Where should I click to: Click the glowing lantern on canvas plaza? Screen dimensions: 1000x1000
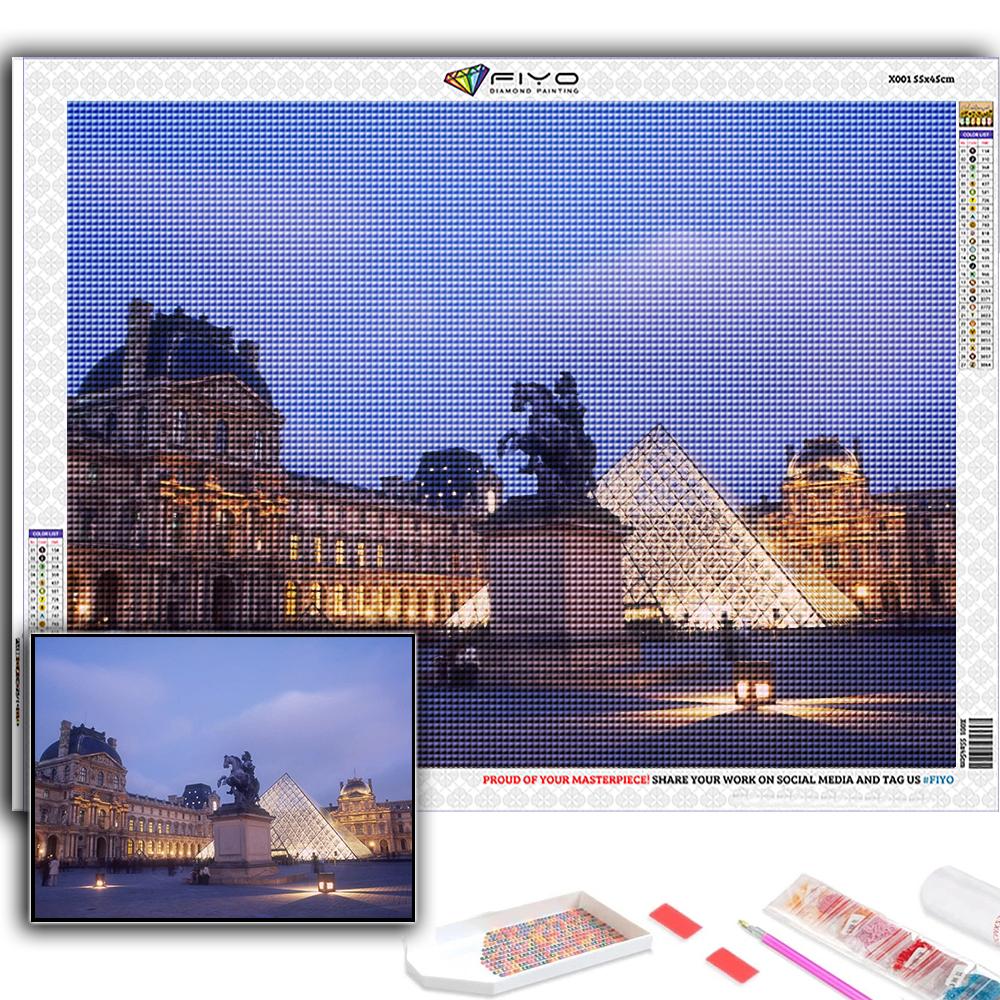click(x=752, y=688)
